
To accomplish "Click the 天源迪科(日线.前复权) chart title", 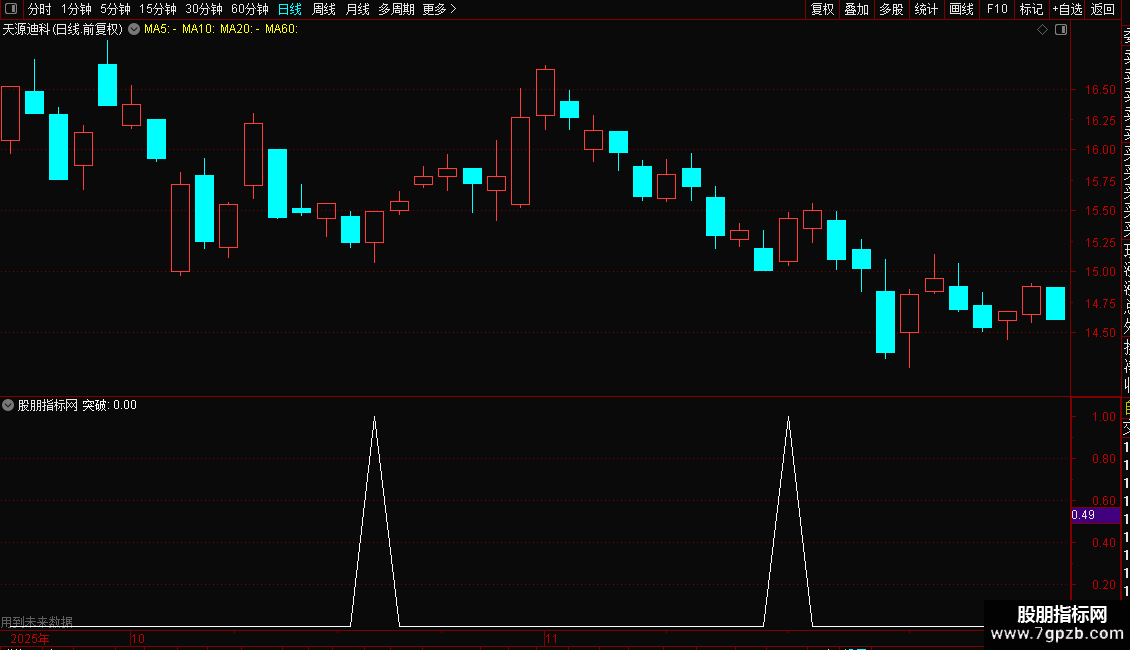I will tap(63, 30).
